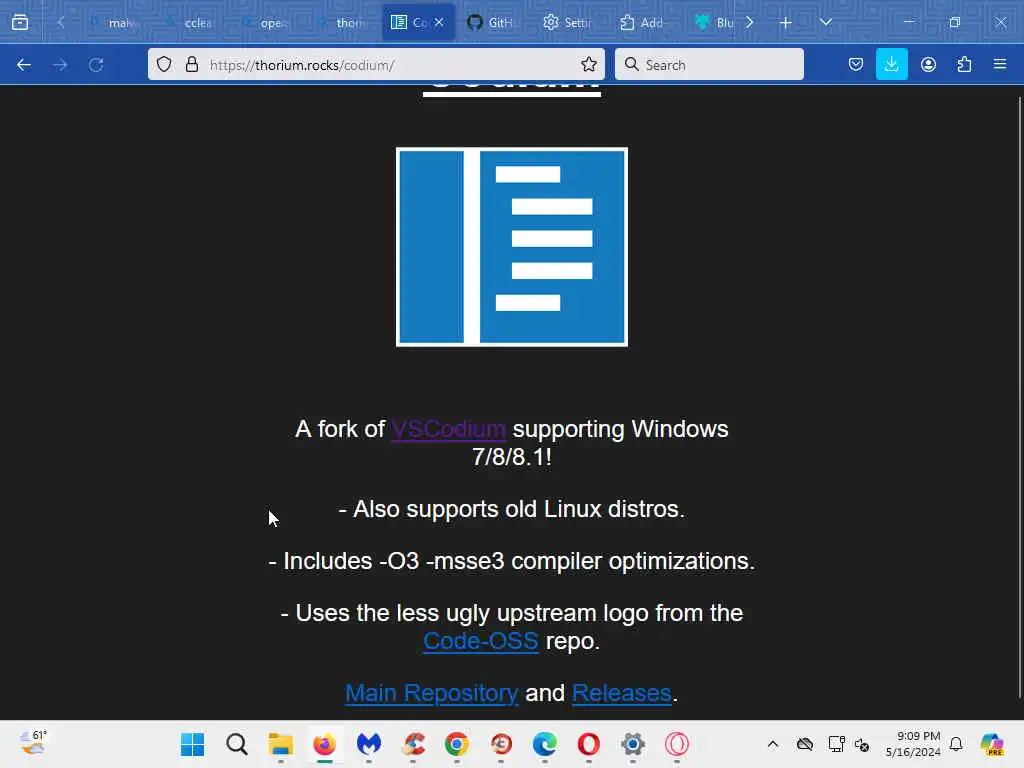Switch to the GitHub tab

(493, 22)
